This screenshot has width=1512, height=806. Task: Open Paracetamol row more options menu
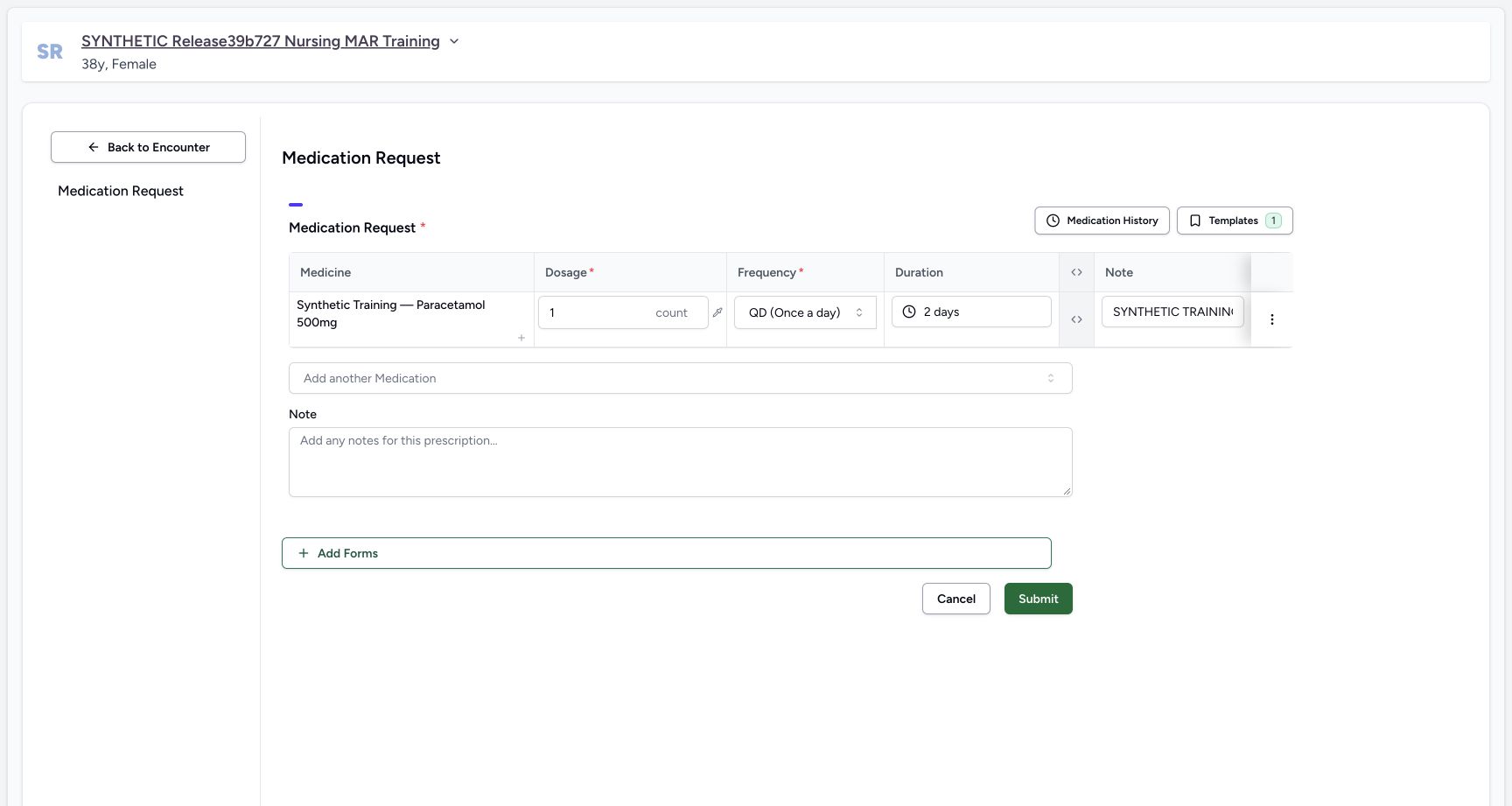coord(1272,319)
